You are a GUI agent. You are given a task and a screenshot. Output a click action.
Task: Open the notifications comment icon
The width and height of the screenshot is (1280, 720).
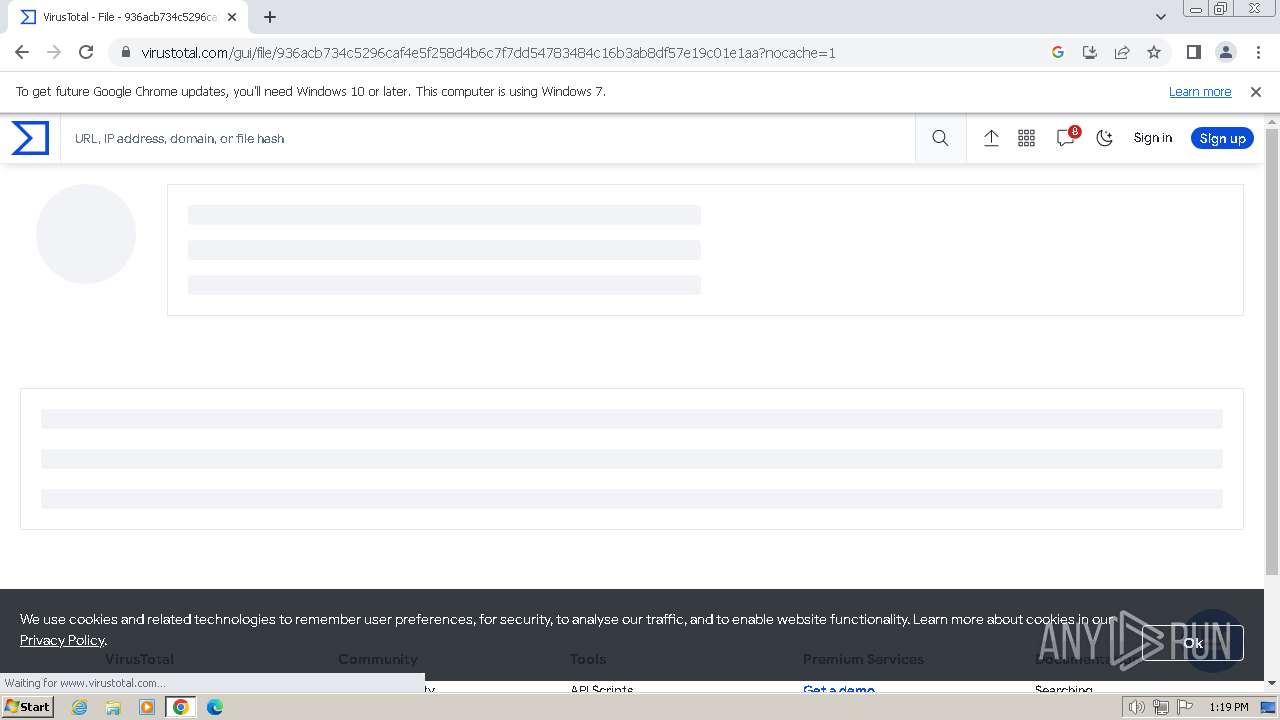1066,138
